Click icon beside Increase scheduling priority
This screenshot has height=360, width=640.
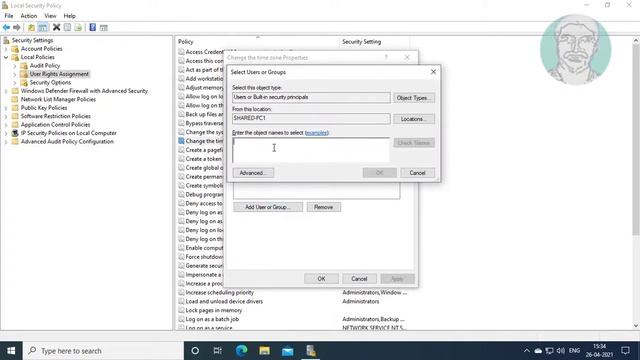(x=181, y=292)
